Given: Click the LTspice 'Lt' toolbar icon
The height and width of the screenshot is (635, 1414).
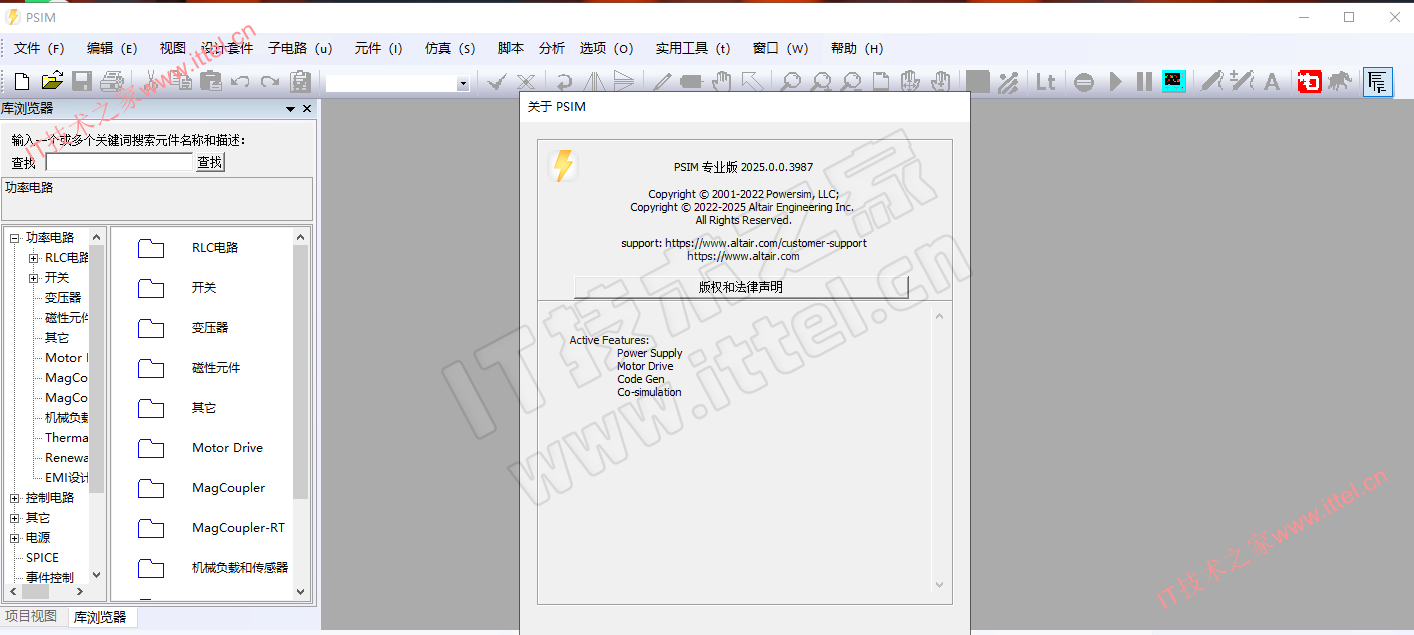Looking at the screenshot, I should 1045,82.
